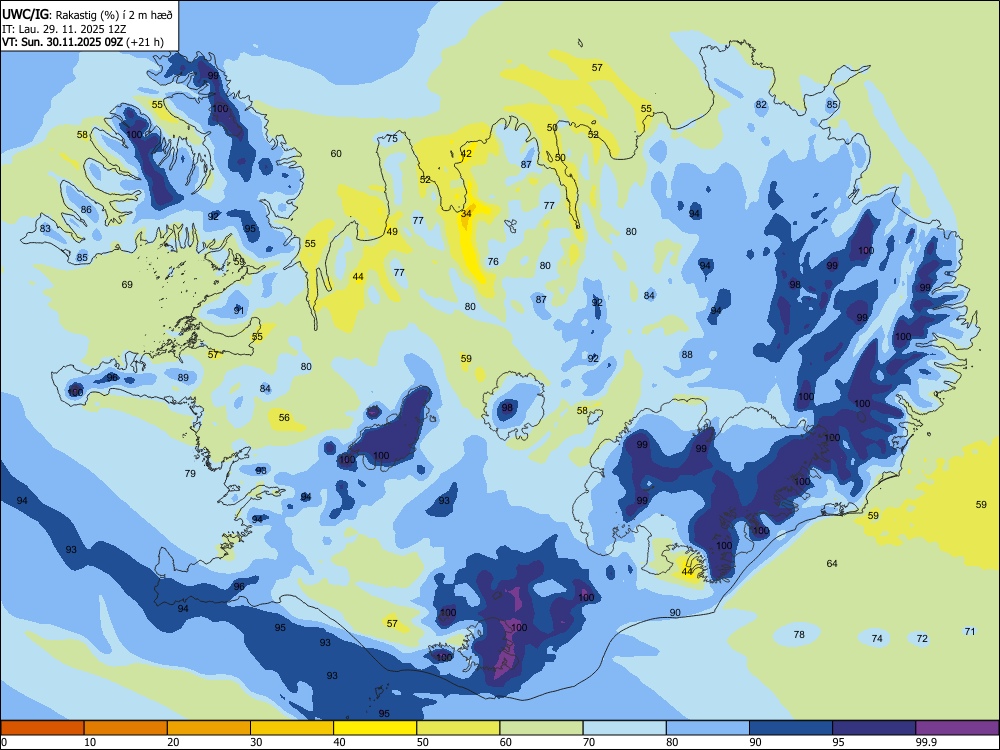Click the offshore value '74'
This screenshot has height=750, width=1000.
click(x=877, y=638)
